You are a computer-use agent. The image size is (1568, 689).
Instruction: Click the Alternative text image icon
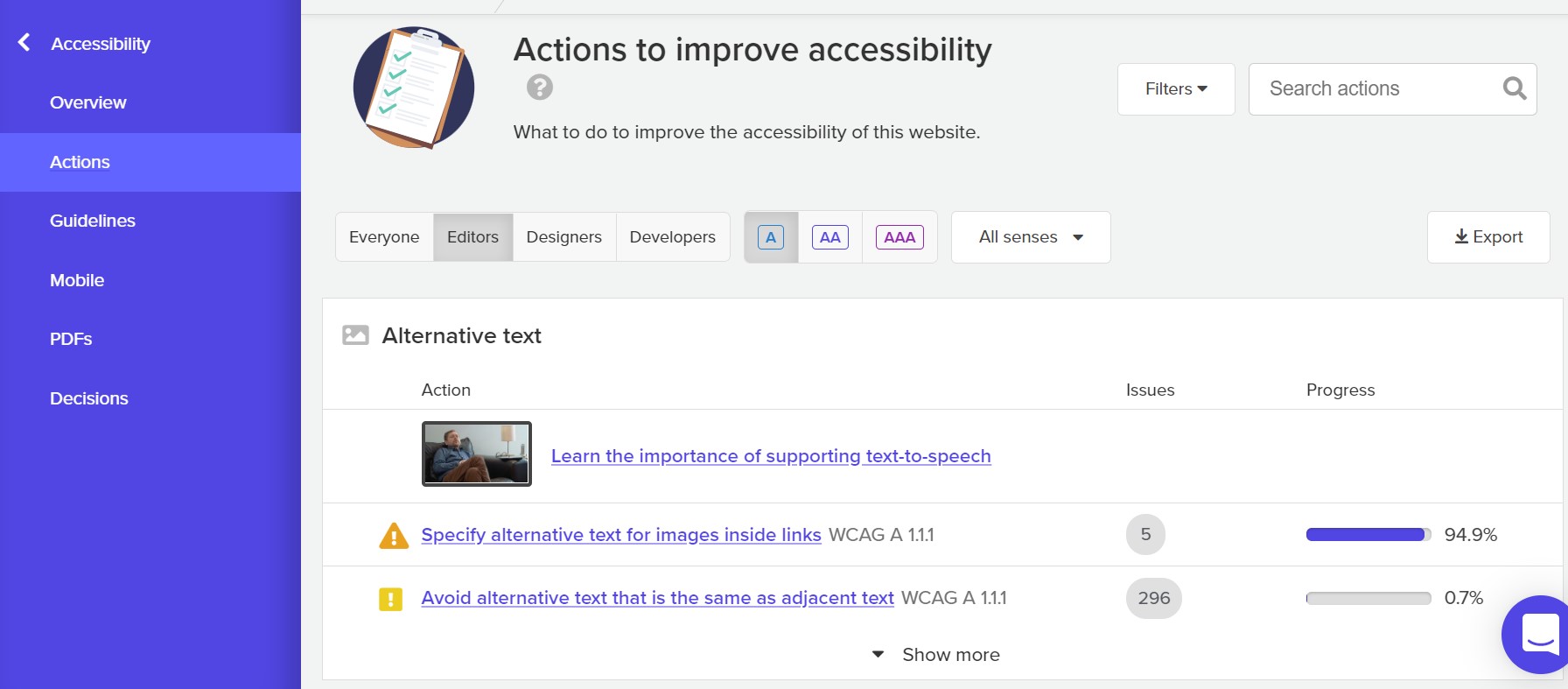click(354, 334)
